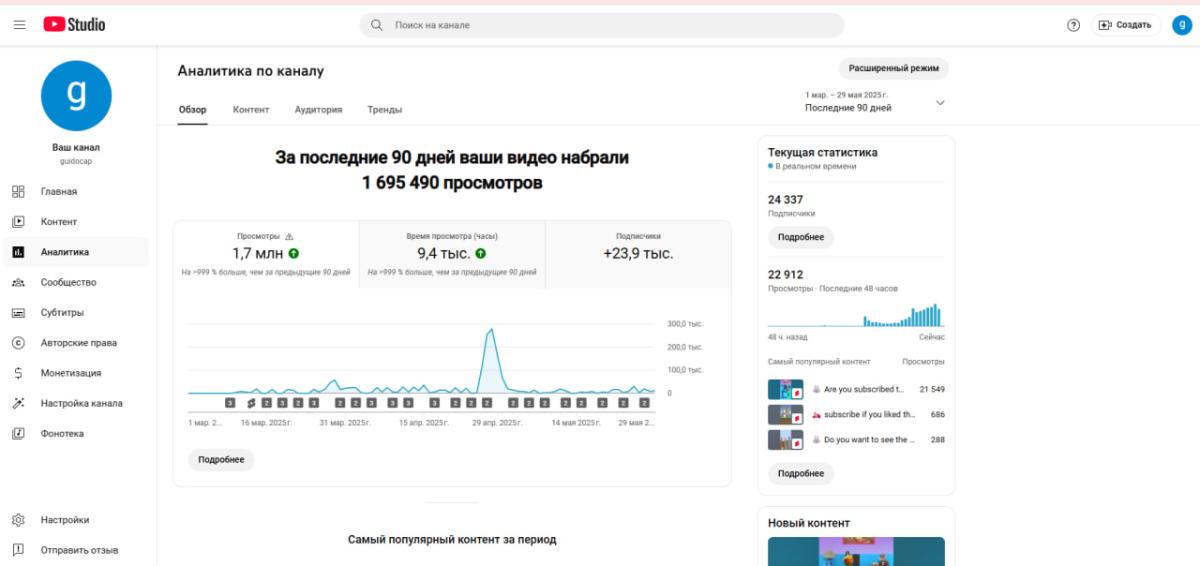Open the help question mark icon
This screenshot has width=1200, height=566.
coord(1074,25)
